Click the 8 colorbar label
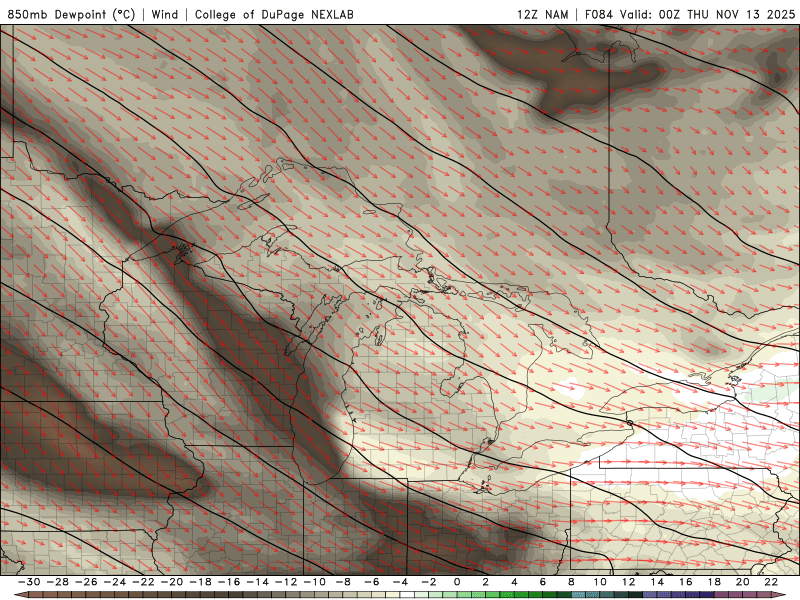Image resolution: width=800 pixels, height=600 pixels. coord(571,582)
